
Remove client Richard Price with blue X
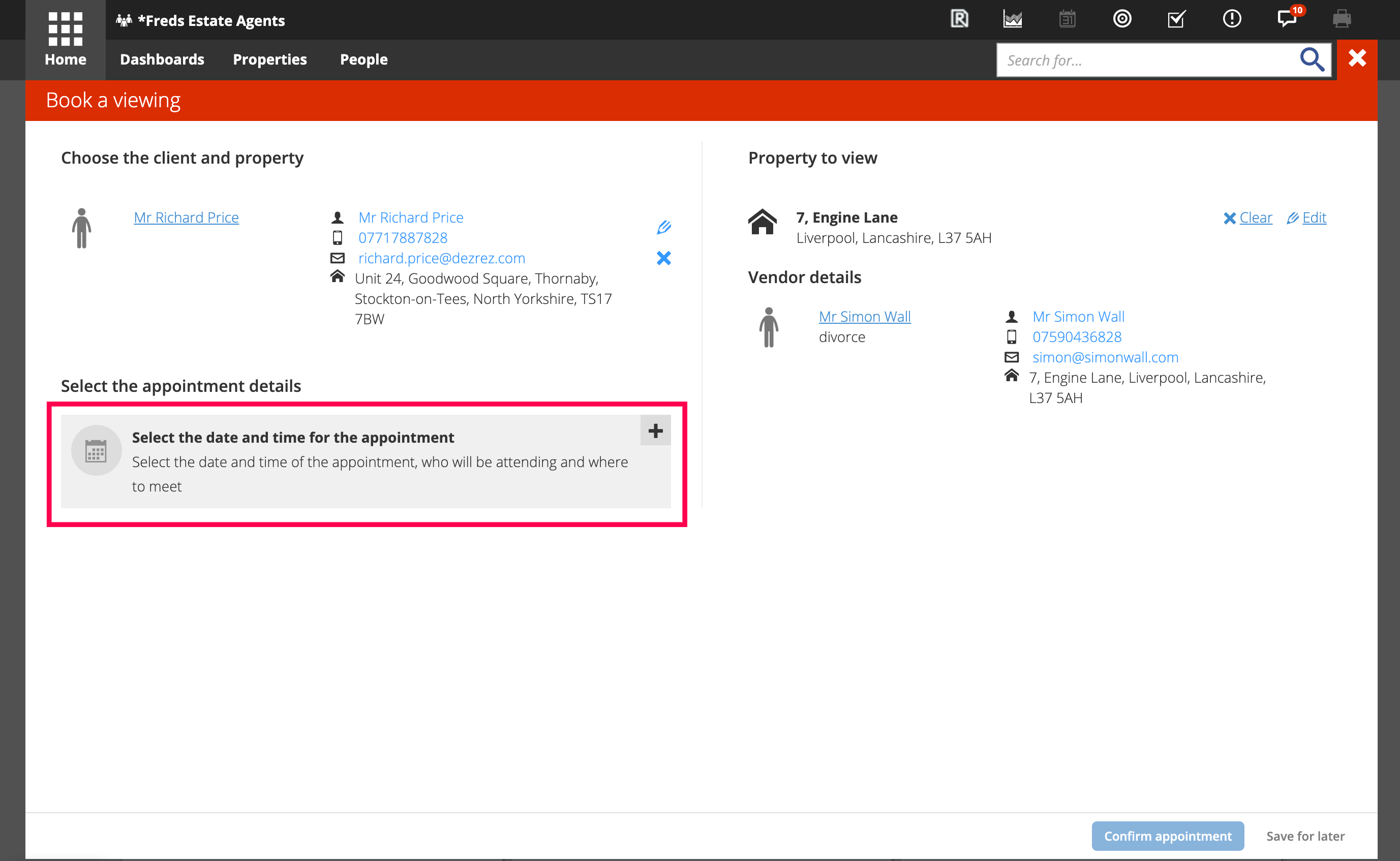pyautogui.click(x=663, y=258)
